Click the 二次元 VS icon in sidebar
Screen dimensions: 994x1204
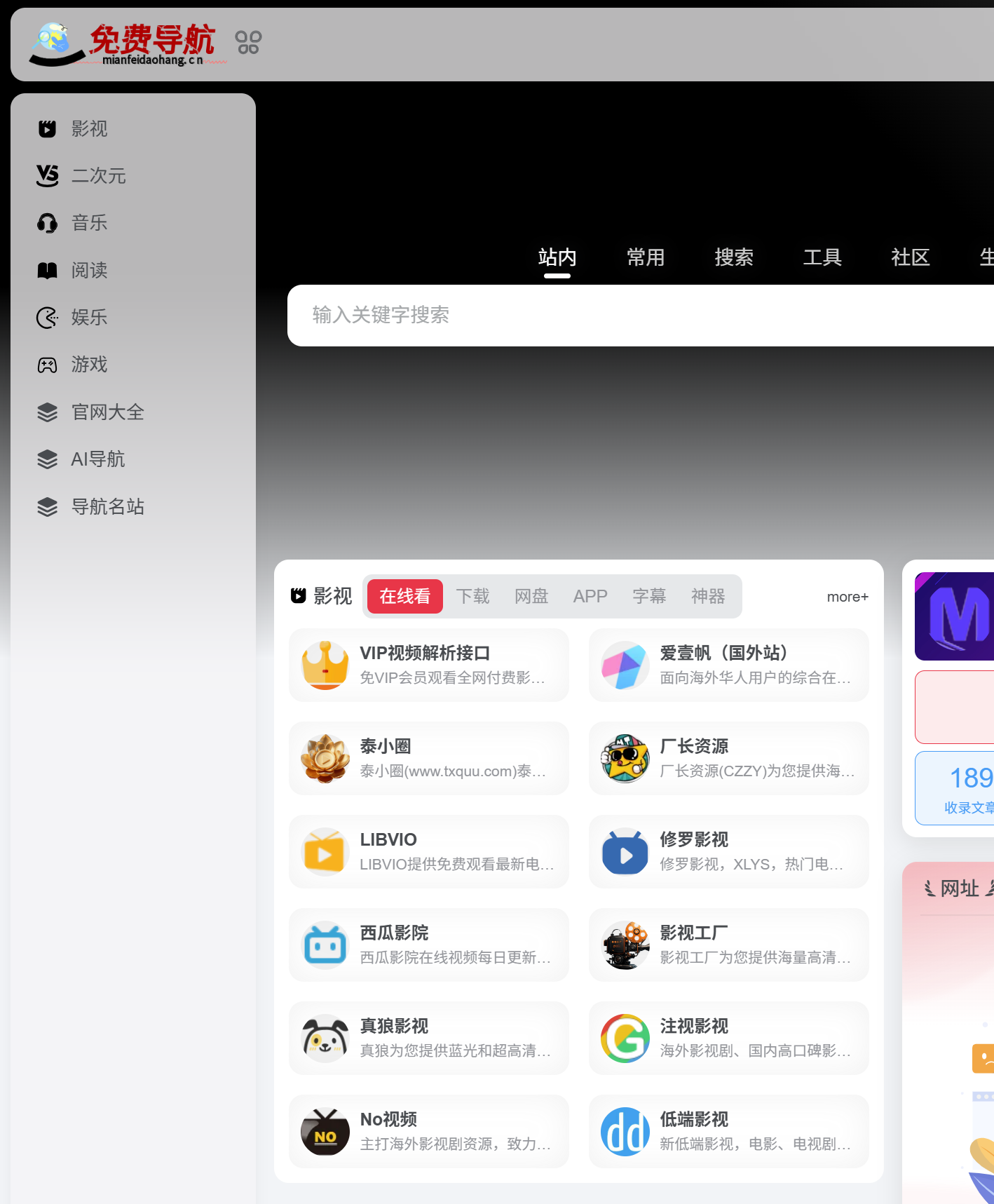click(47, 175)
